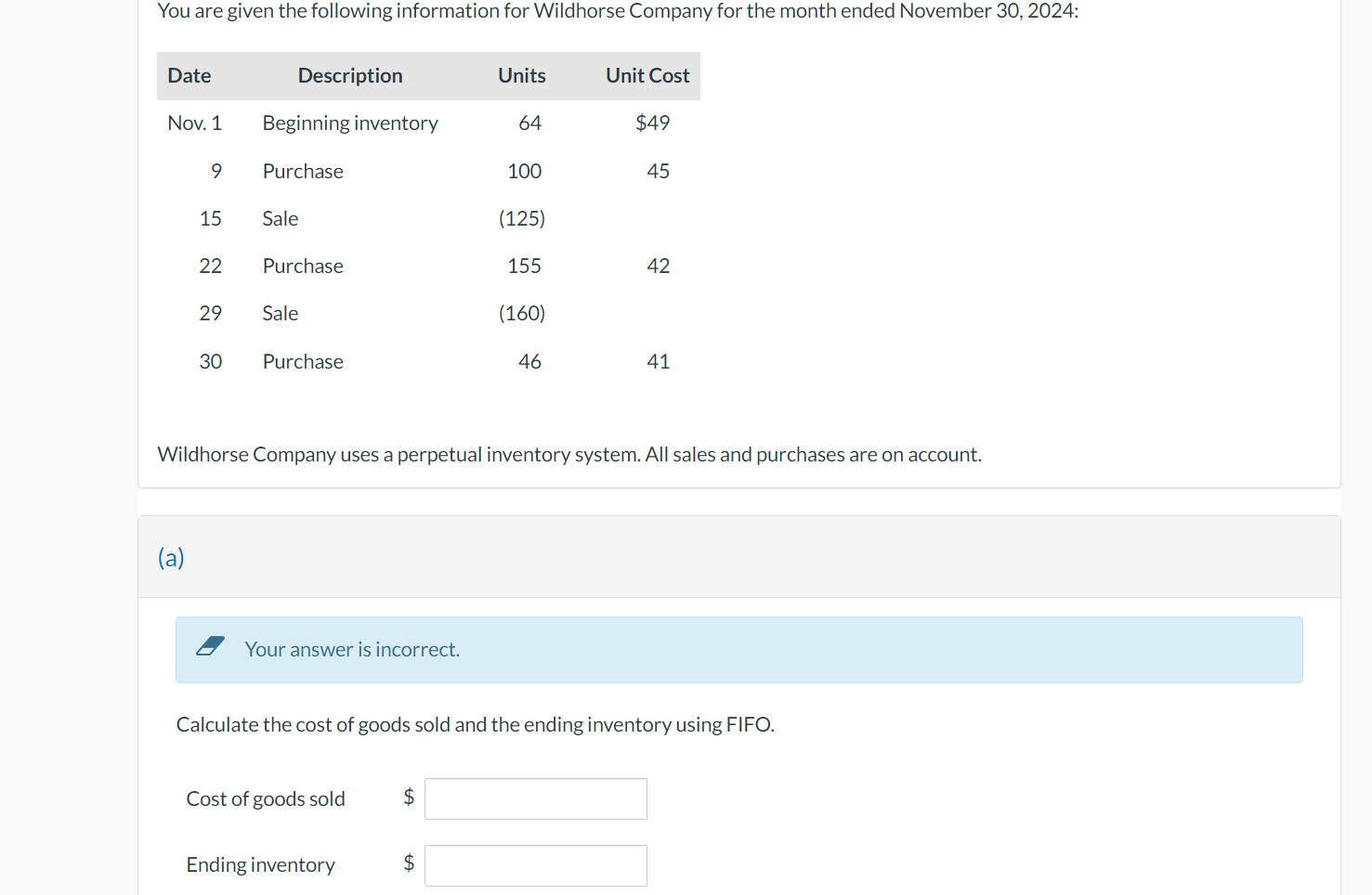Click the 'Cost of goods sold' label
Screen dimensions: 1372x895
tap(266, 799)
